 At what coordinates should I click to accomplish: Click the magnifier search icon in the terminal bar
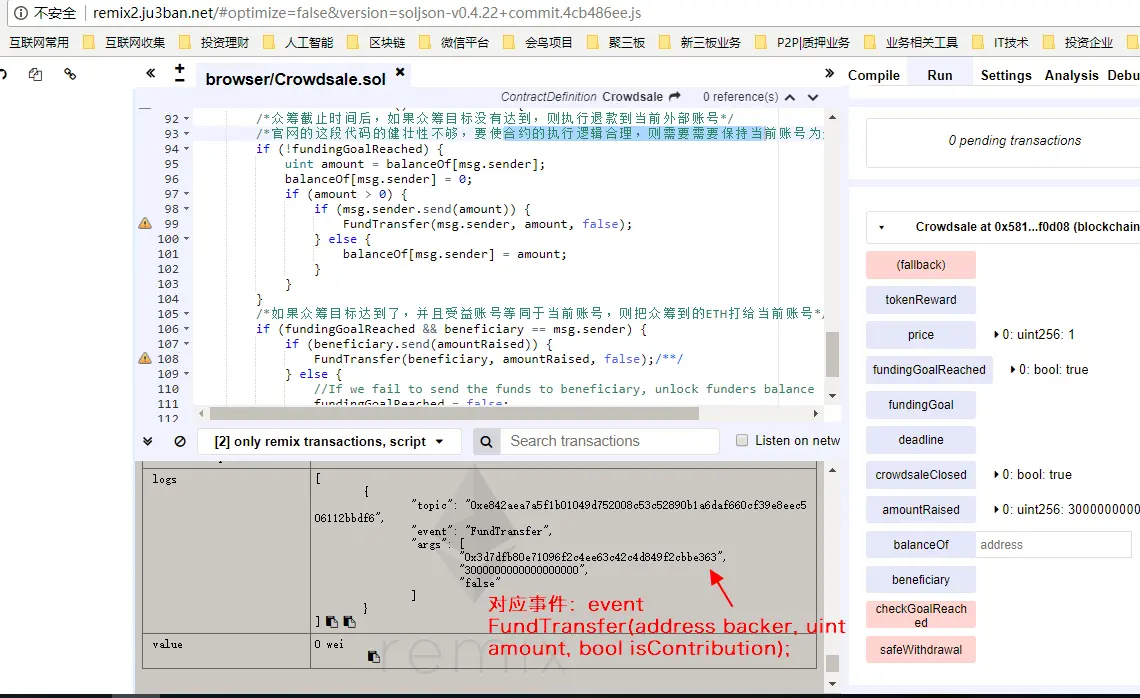click(486, 441)
